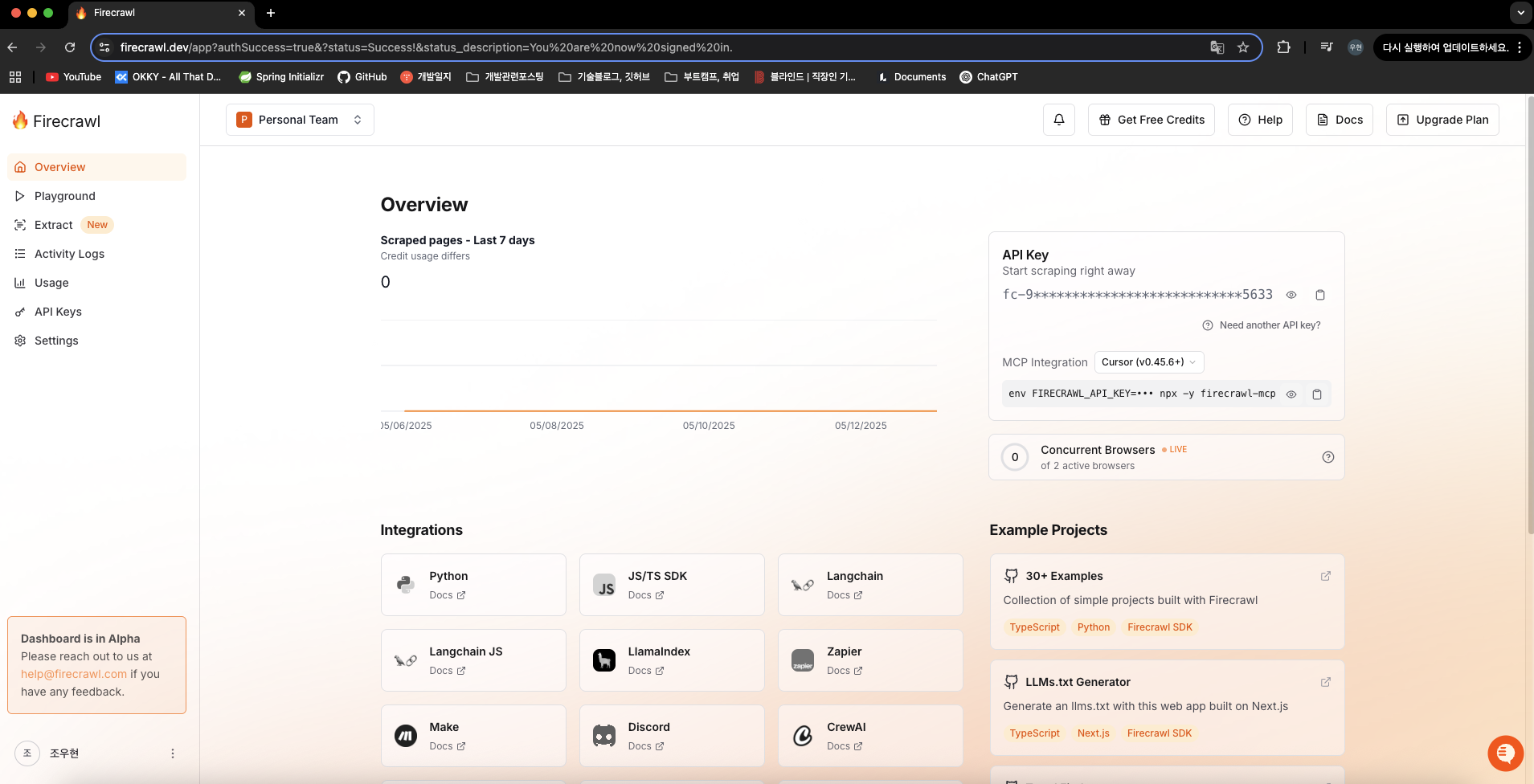Open YouTube bookmark
The height and width of the screenshot is (784, 1534).
74,77
